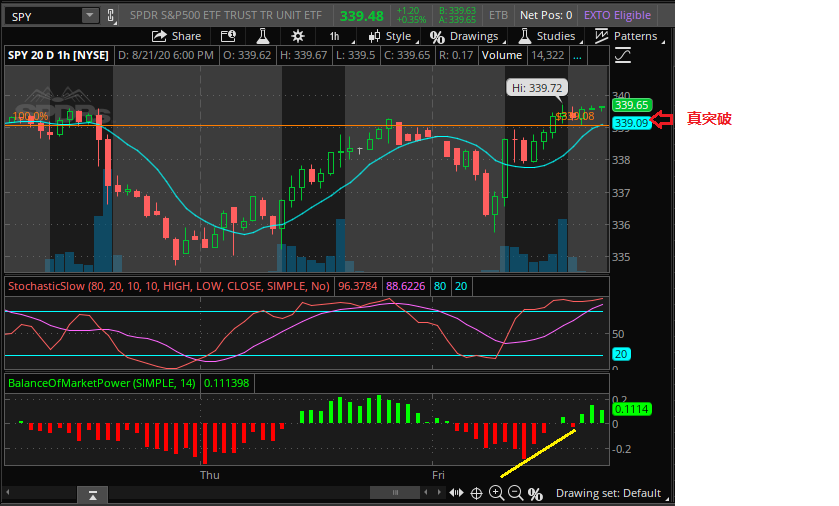The width and height of the screenshot is (839, 506).
Task: Click the R: 0.17 range value
Action: tap(456, 56)
